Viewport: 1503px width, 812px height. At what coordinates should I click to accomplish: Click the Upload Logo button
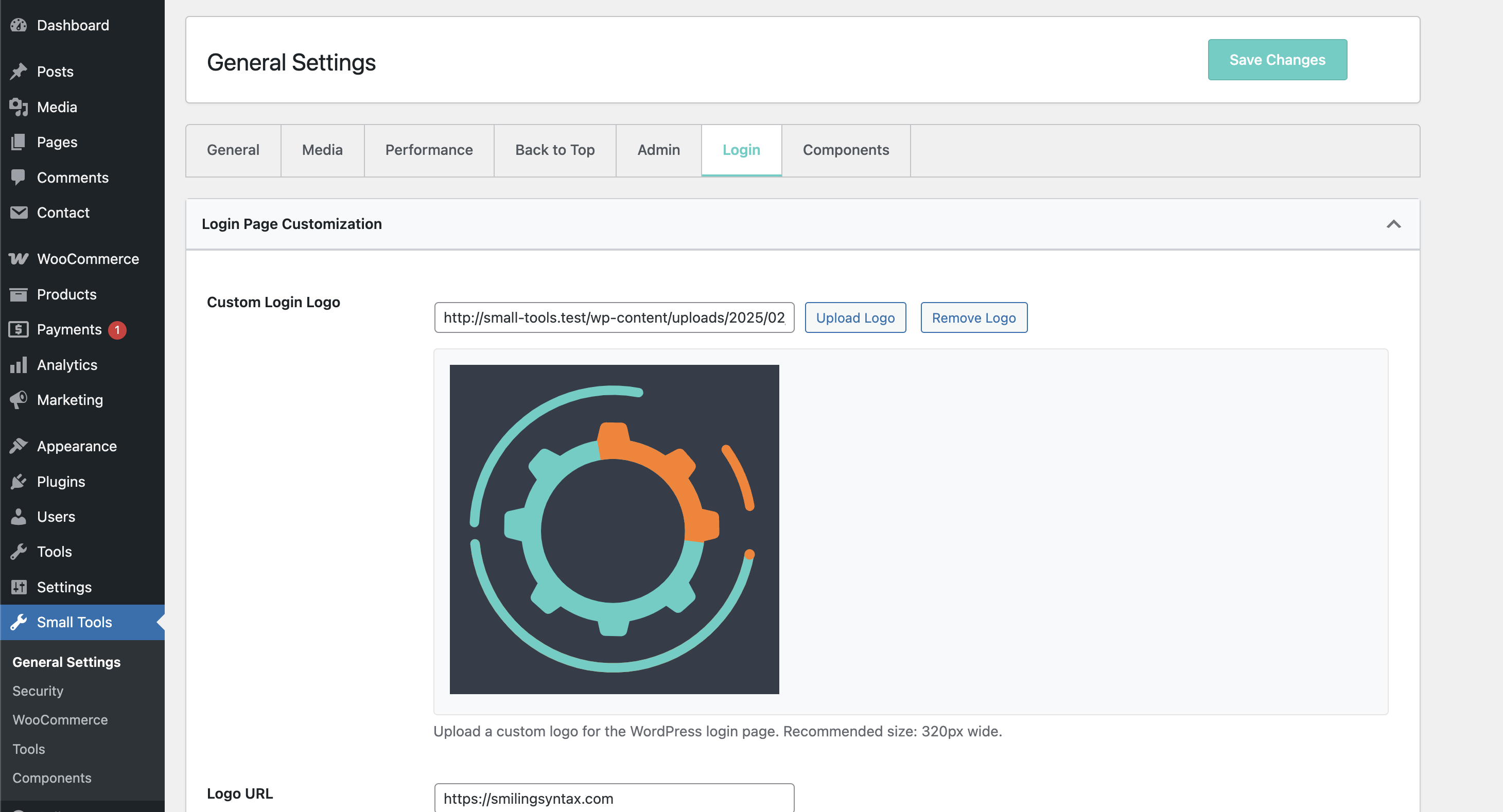pos(855,317)
